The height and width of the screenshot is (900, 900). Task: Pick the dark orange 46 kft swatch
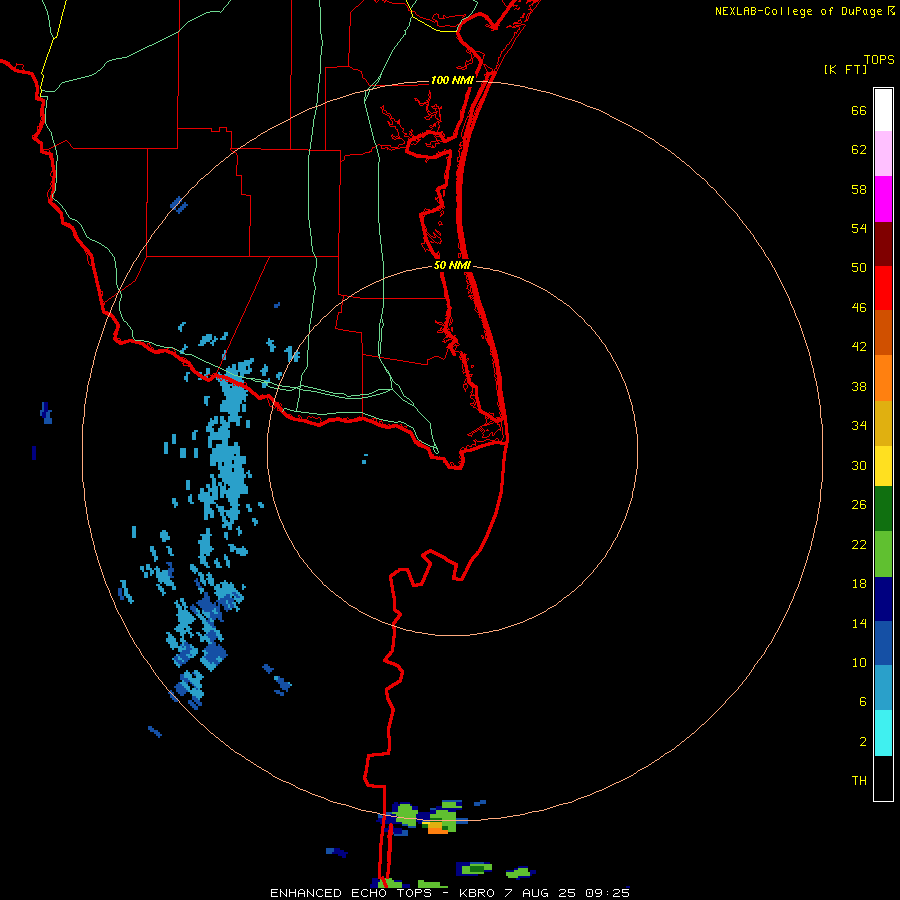(x=883, y=332)
